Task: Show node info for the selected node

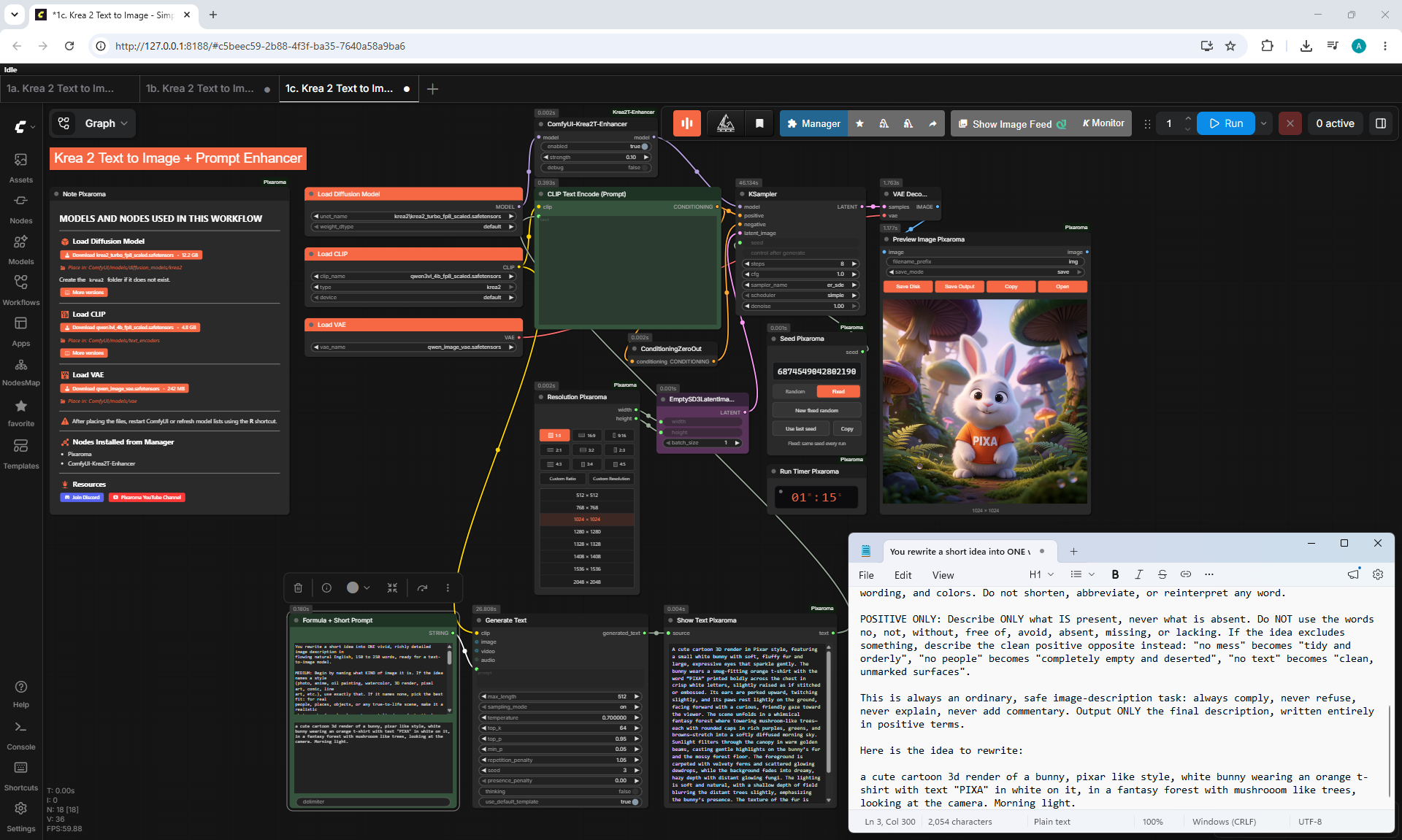Action: coord(326,587)
